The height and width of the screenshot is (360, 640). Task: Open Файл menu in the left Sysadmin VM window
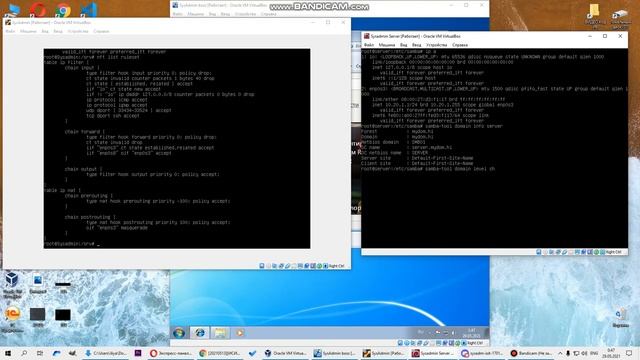pos(10,31)
